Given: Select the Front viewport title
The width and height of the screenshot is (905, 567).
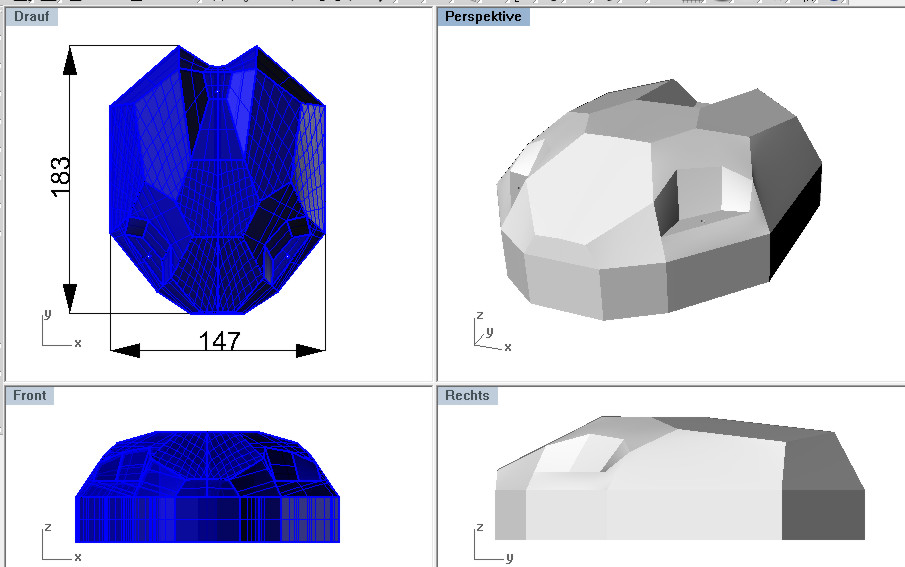Looking at the screenshot, I should pyautogui.click(x=30, y=396).
